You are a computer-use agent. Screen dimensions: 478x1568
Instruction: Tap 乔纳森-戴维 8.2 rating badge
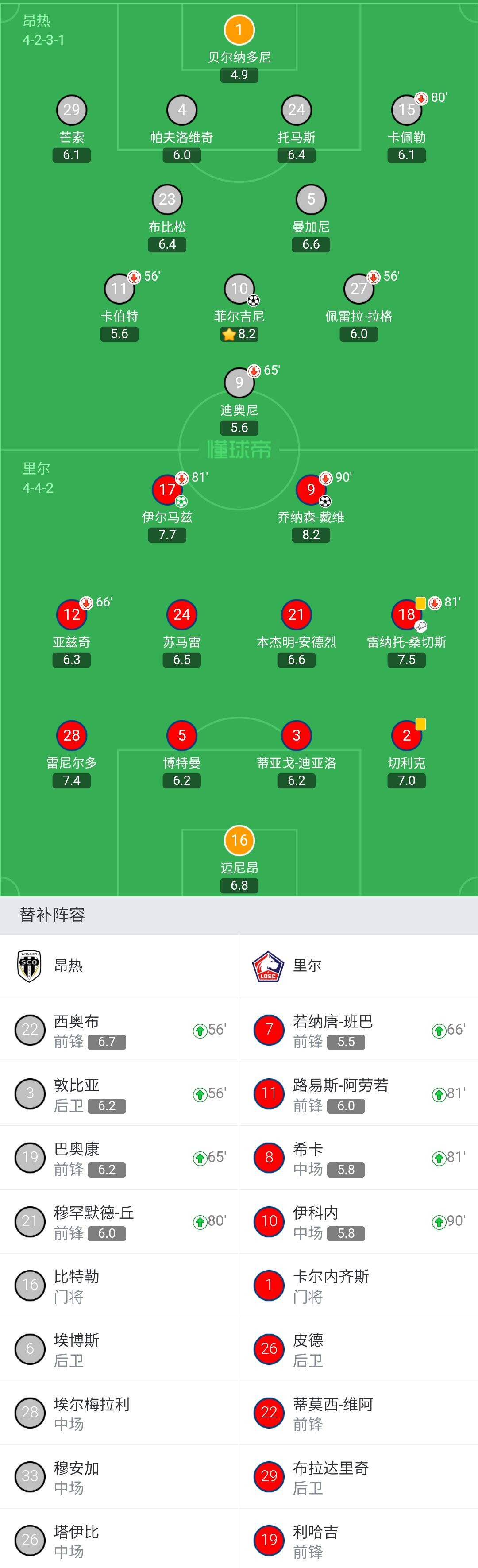pos(311,535)
